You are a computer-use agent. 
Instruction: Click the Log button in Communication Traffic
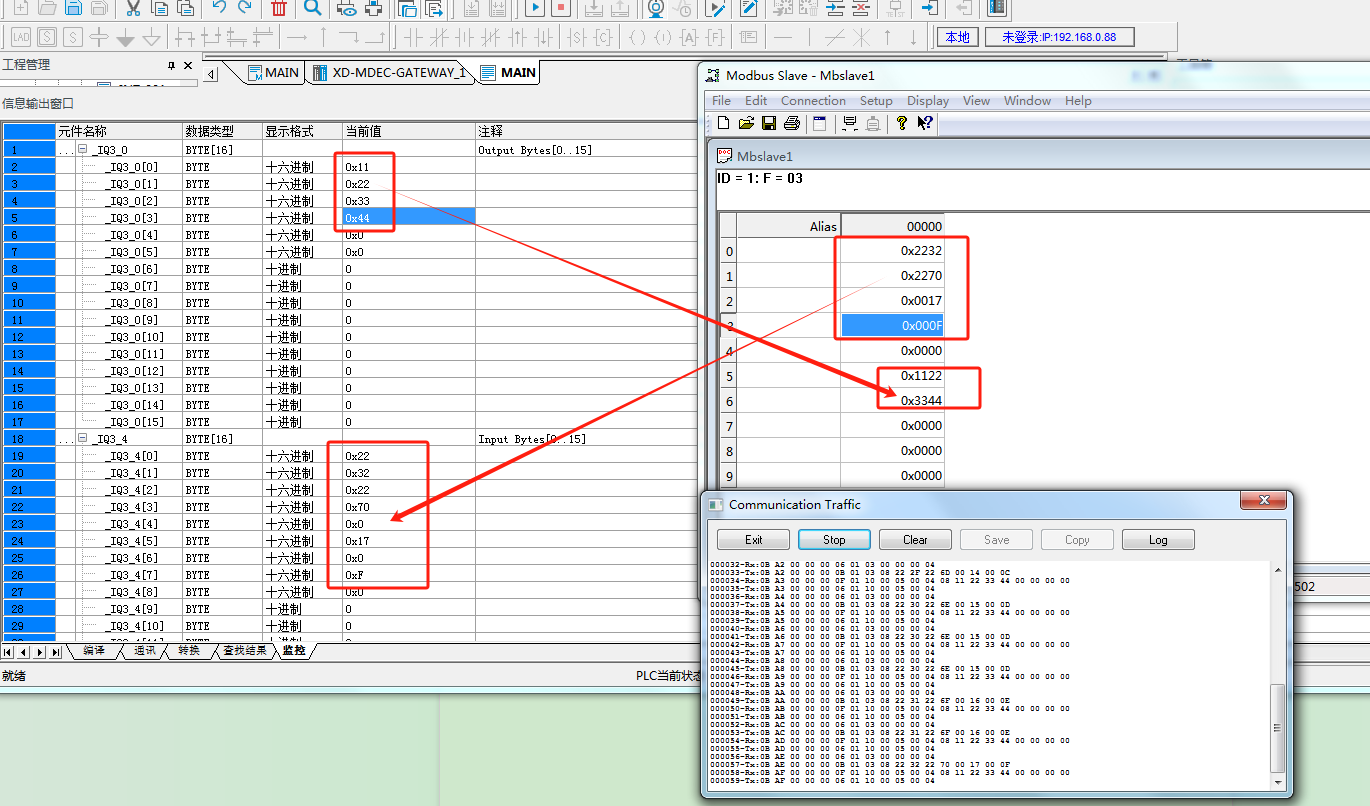coord(1158,540)
